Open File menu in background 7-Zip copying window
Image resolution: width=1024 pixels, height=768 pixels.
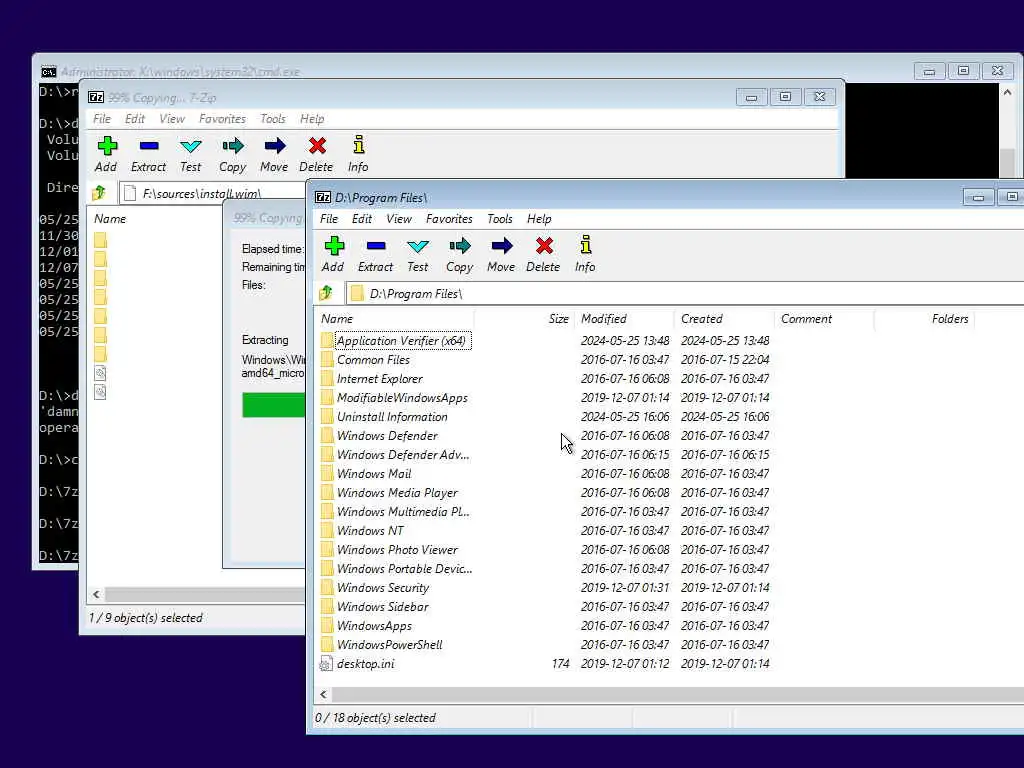[x=102, y=119]
